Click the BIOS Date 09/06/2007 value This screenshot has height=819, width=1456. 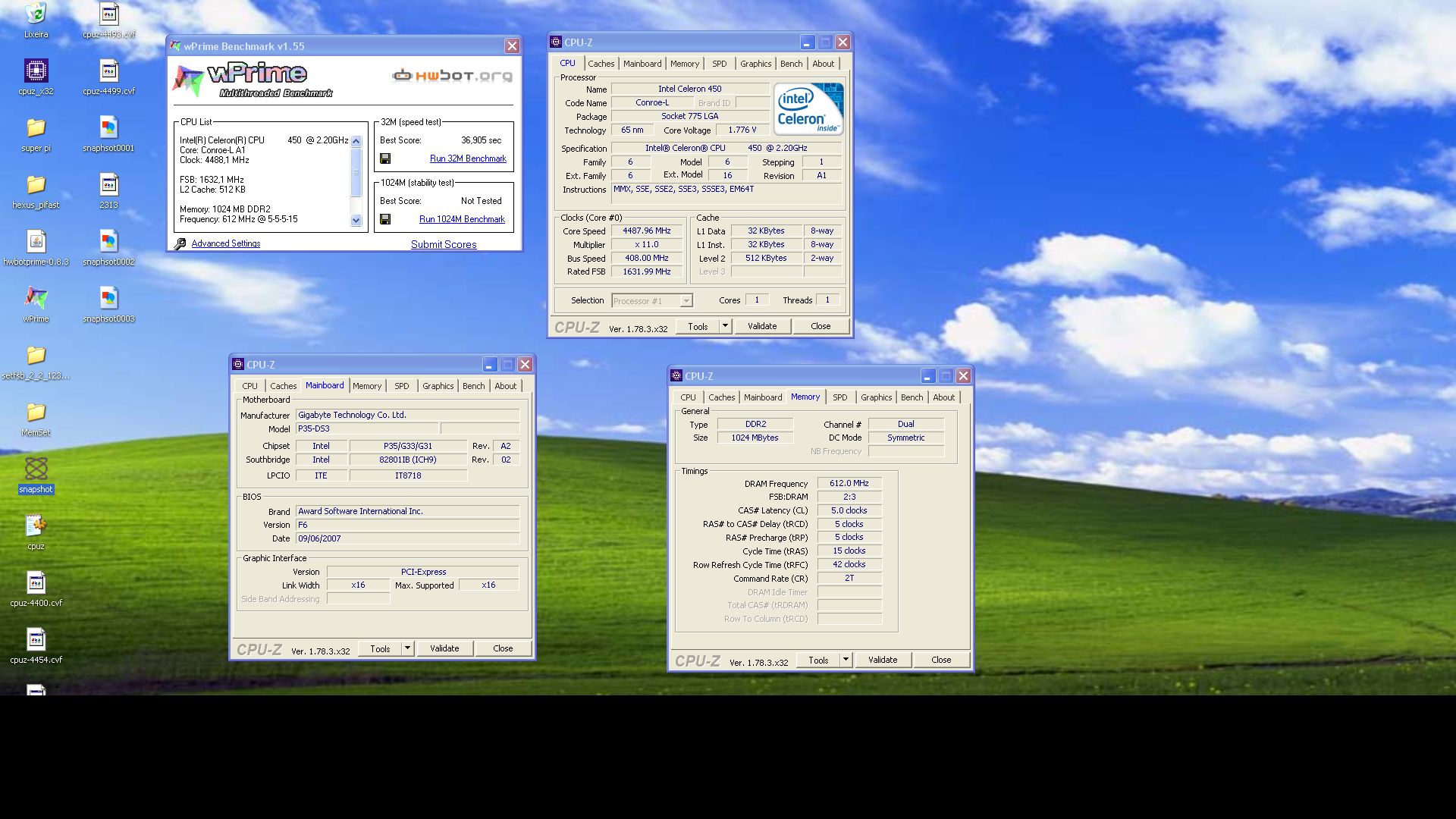click(407, 538)
